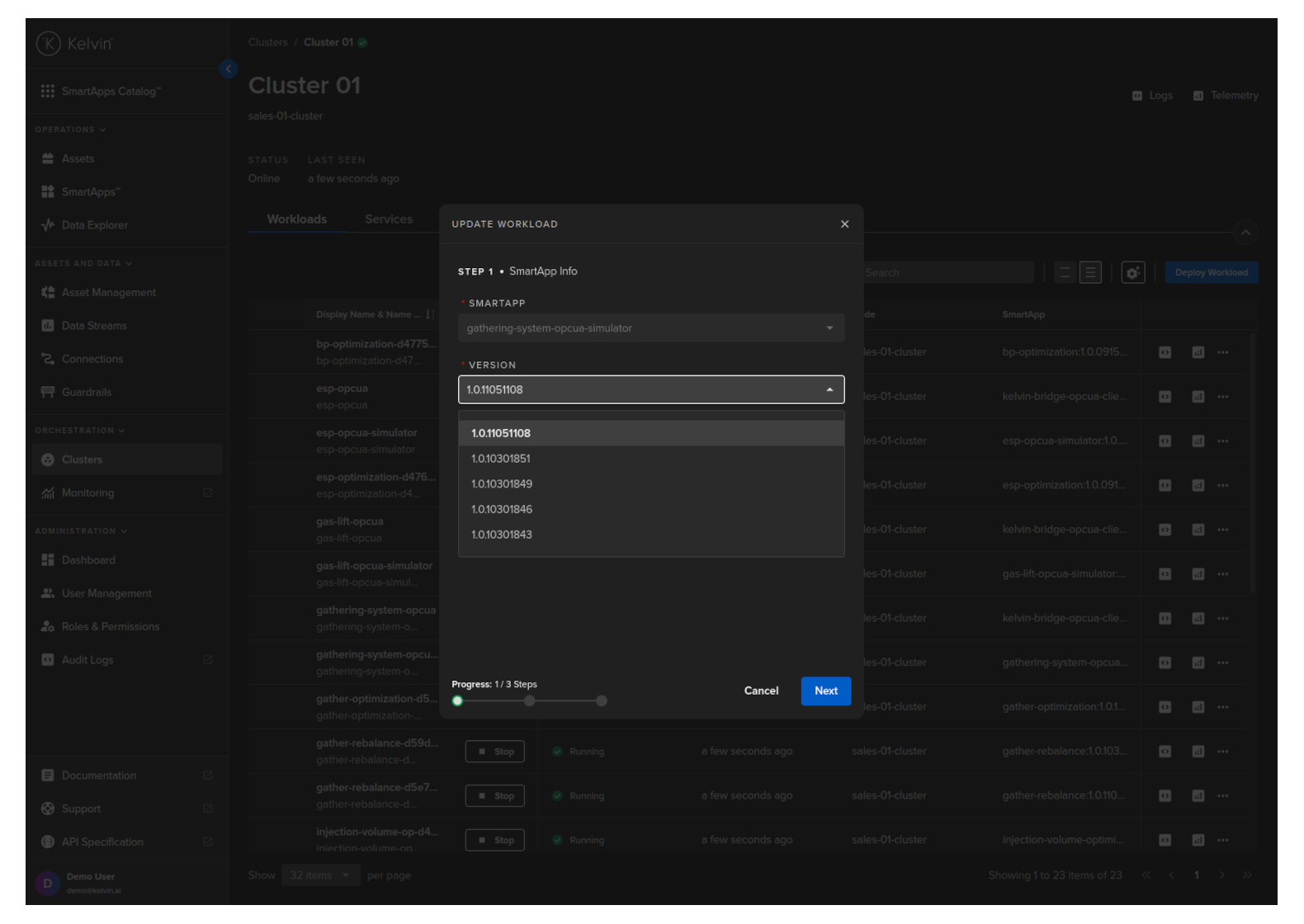Open the items per page dropdown
The width and height of the screenshot is (1304, 924).
click(320, 875)
